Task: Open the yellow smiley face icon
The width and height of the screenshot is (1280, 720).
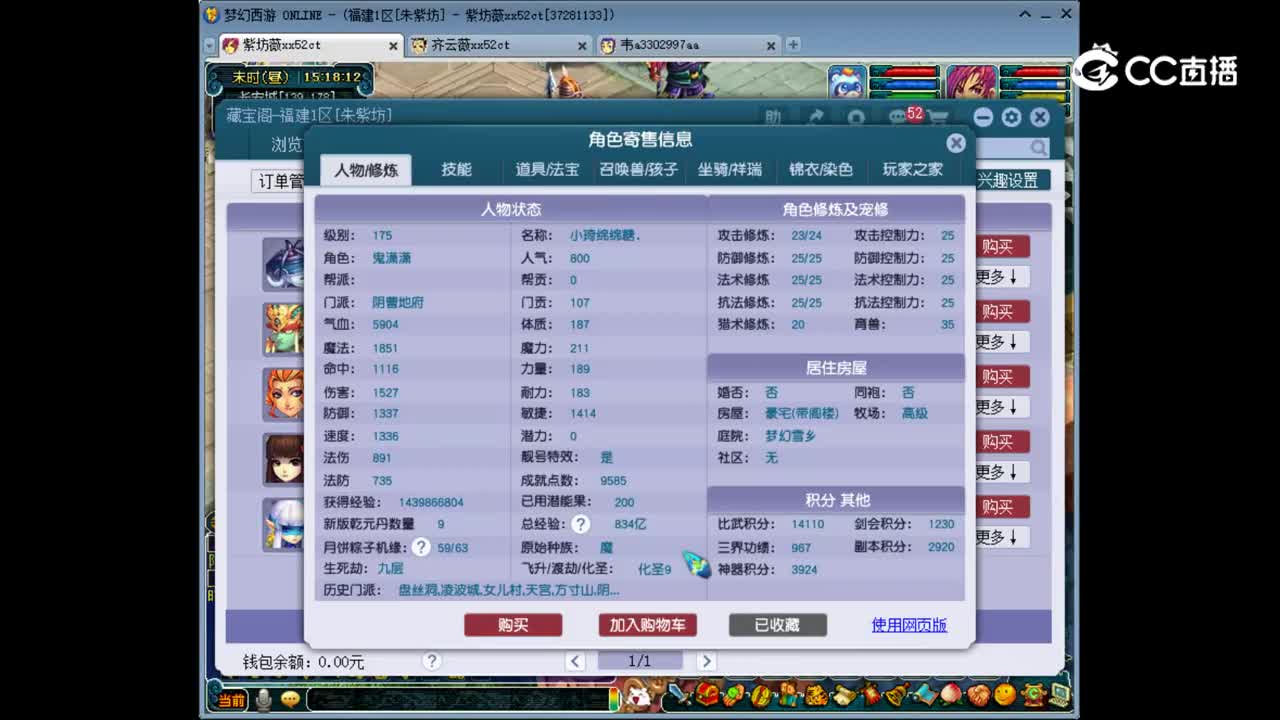Action: [1005, 694]
